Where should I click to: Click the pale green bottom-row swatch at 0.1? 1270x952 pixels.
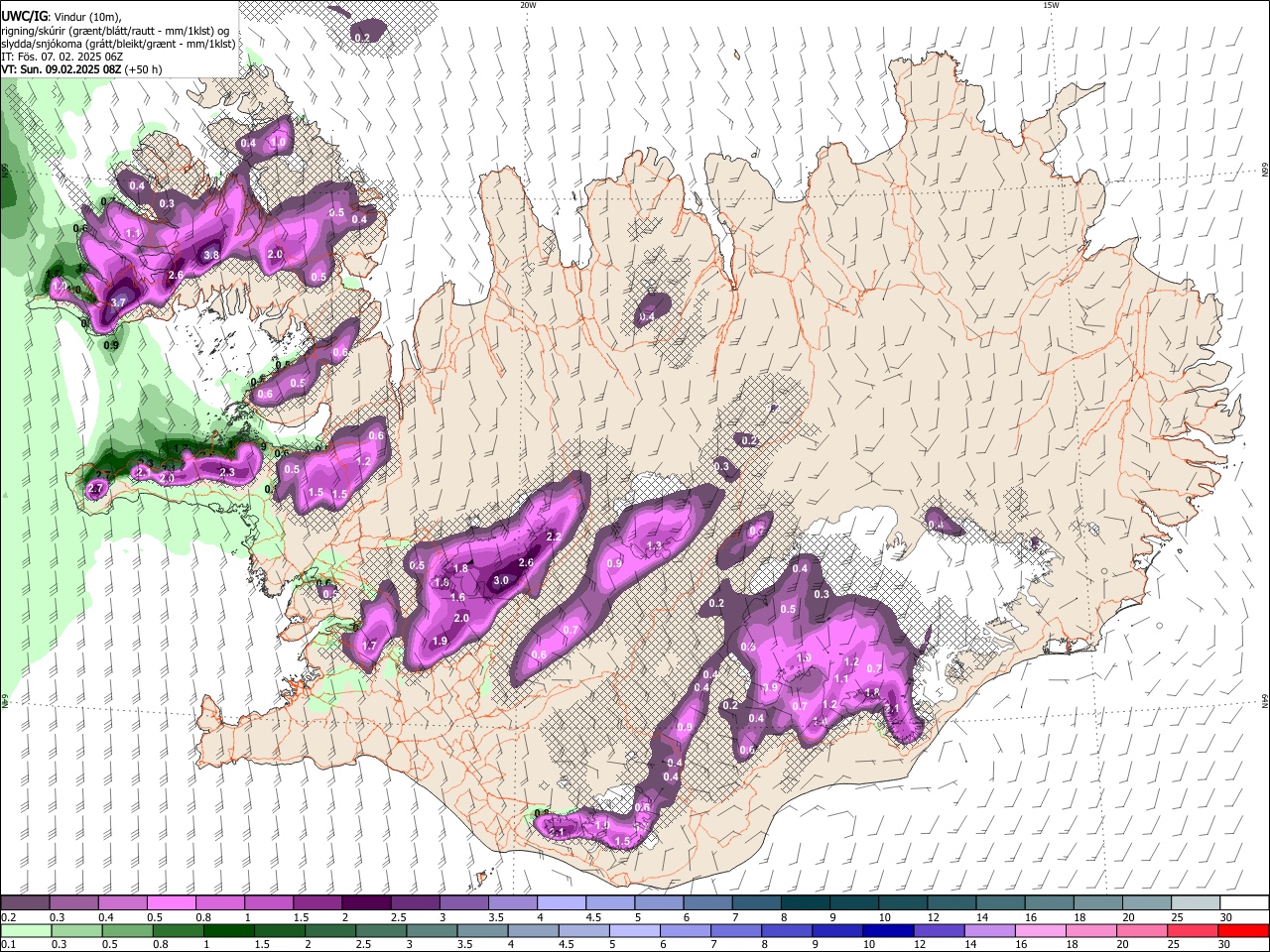click(26, 930)
